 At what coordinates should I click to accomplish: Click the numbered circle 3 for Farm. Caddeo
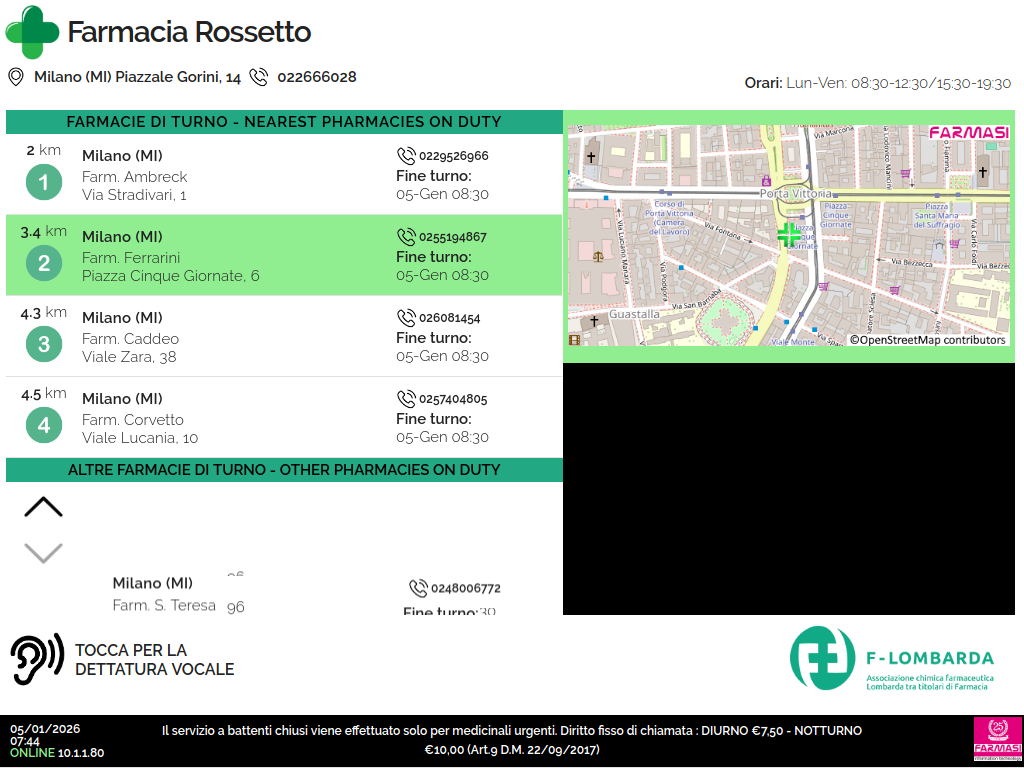tap(43, 344)
